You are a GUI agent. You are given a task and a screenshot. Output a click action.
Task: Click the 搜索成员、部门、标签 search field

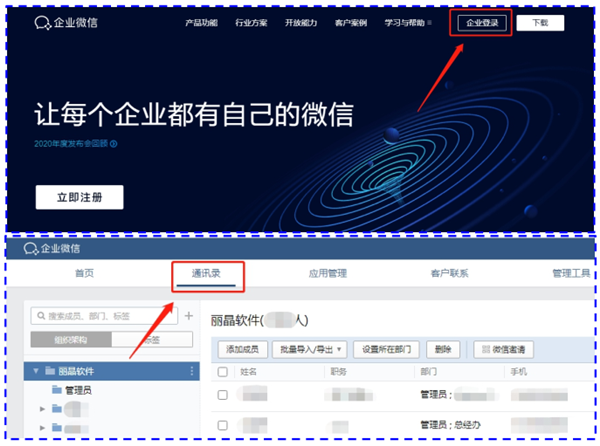(104, 316)
